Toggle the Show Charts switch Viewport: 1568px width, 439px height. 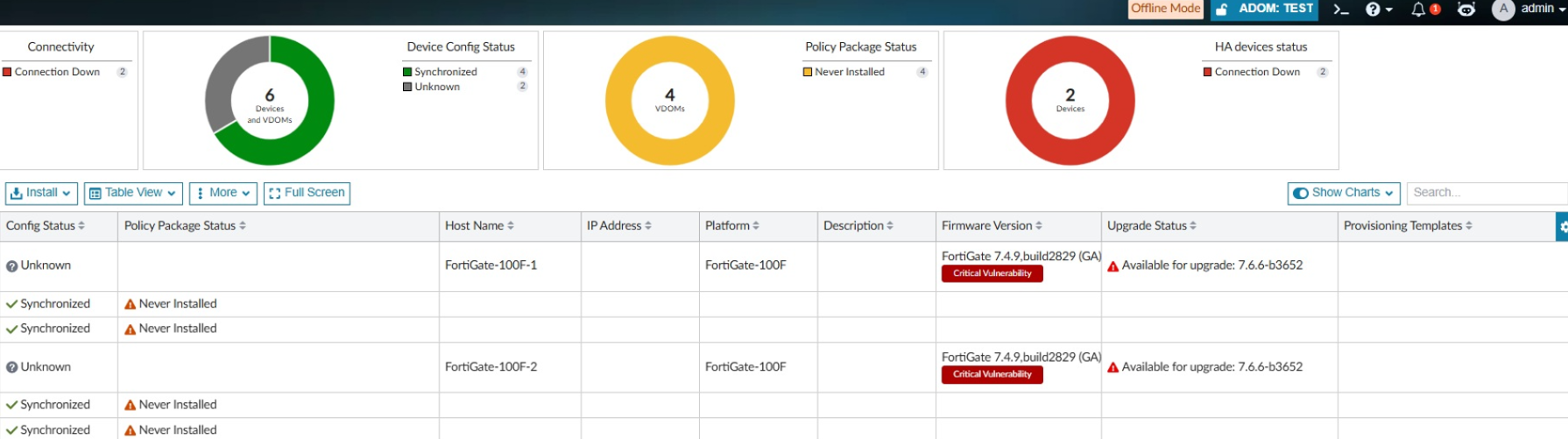pyautogui.click(x=1301, y=193)
